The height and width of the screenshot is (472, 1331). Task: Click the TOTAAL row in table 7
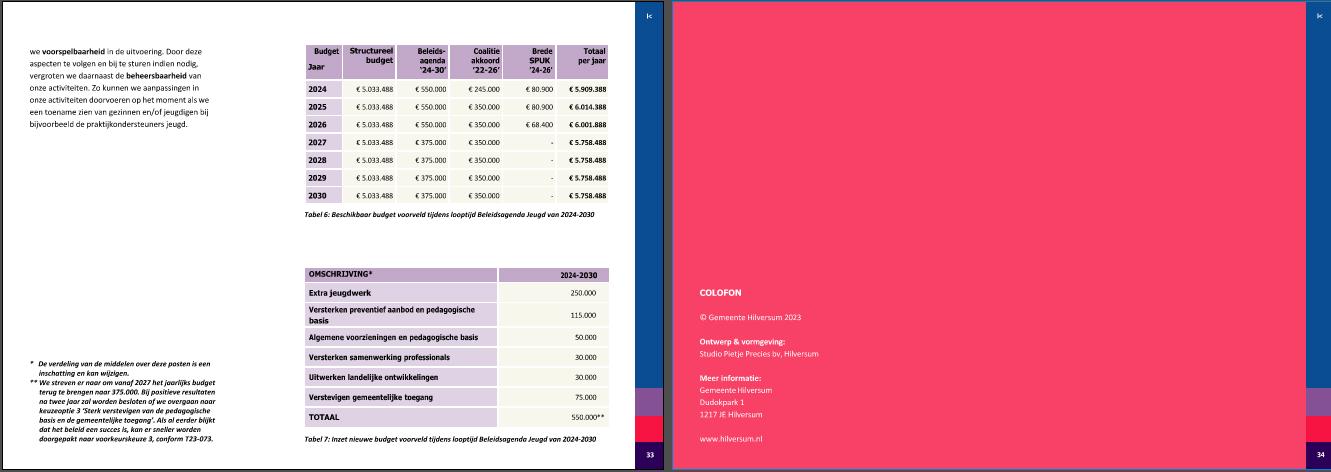pos(401,414)
